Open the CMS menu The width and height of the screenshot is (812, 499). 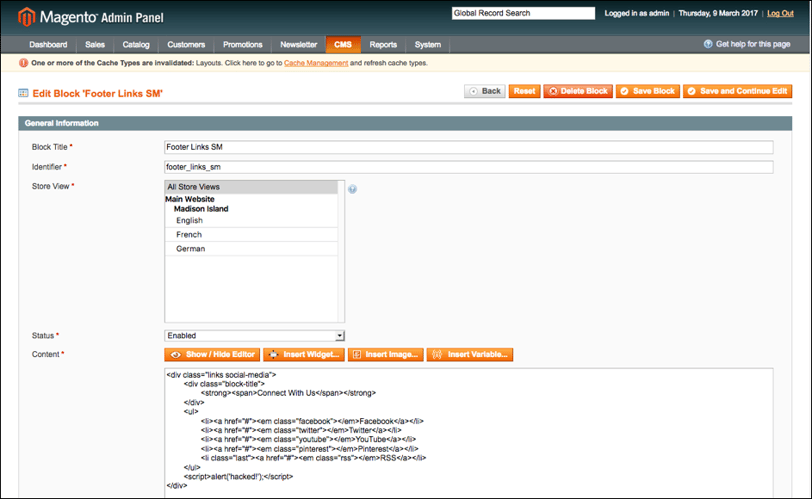(x=343, y=45)
